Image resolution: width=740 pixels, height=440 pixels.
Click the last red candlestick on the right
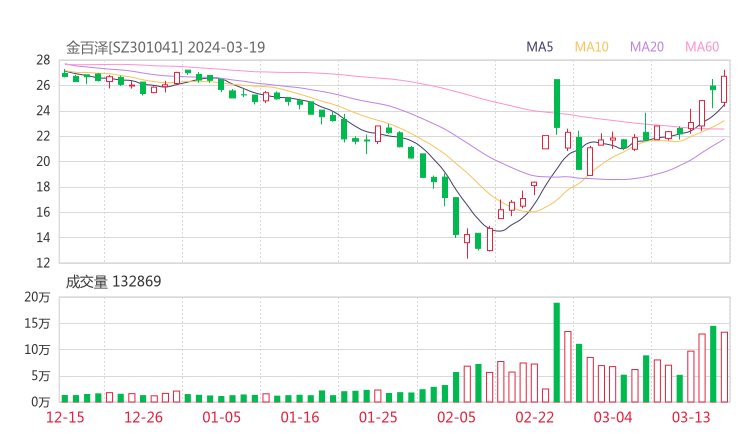(724, 89)
